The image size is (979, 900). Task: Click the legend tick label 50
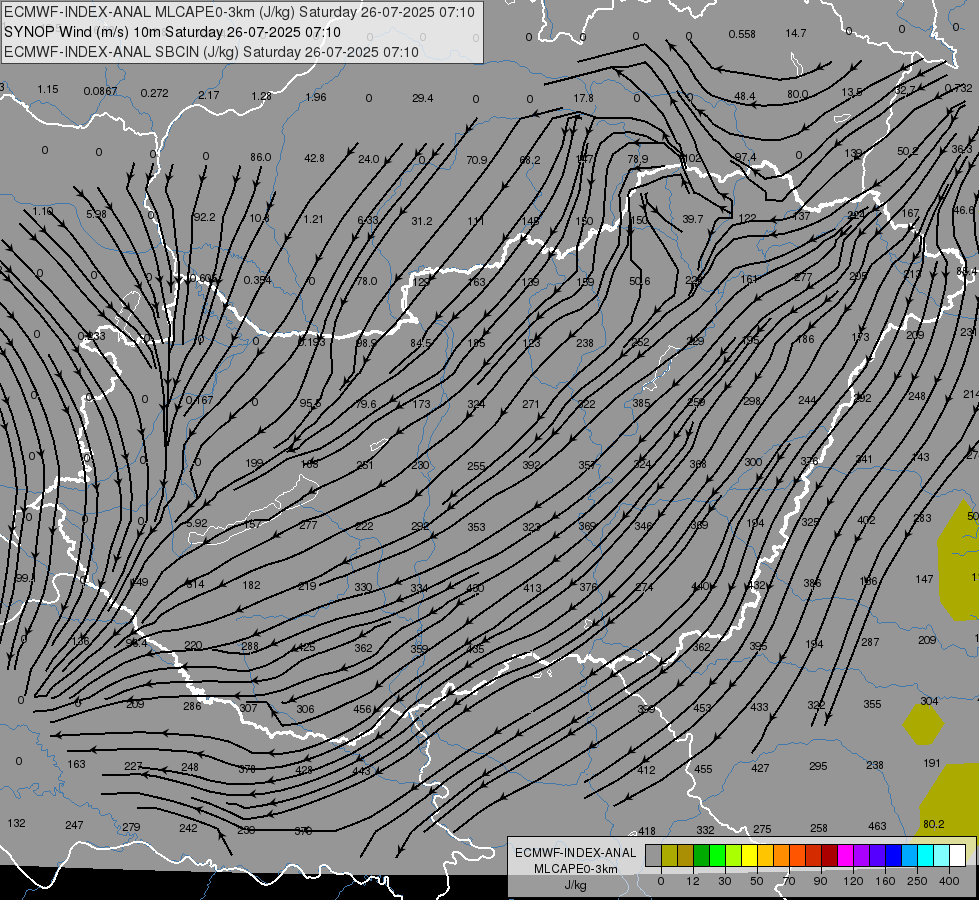(757, 881)
